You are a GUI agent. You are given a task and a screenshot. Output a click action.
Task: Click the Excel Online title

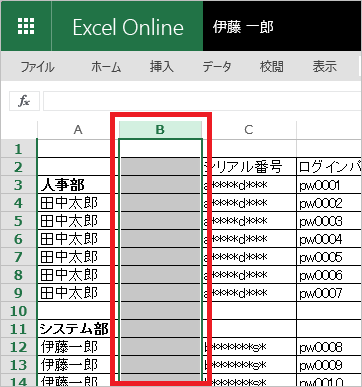[x=128, y=27]
